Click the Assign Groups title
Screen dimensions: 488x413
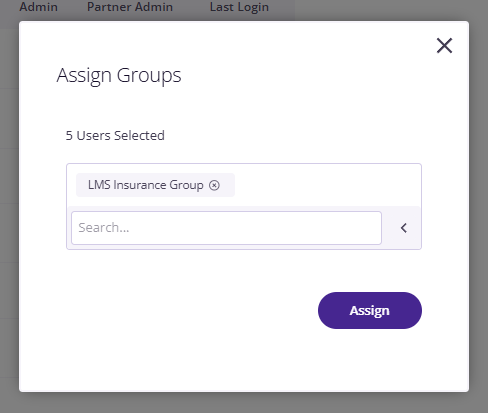coord(119,76)
